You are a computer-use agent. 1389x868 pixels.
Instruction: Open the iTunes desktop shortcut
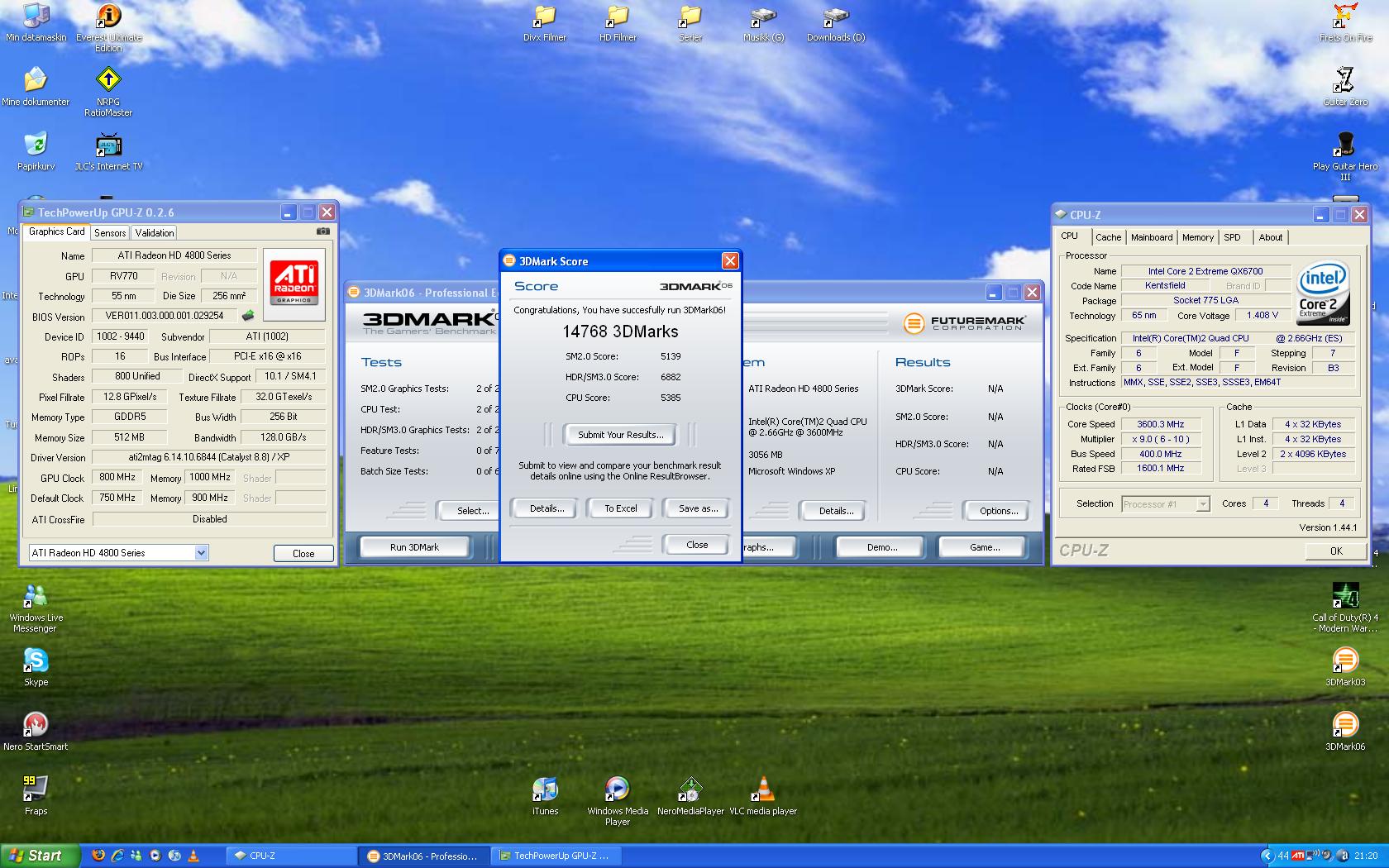[545, 789]
